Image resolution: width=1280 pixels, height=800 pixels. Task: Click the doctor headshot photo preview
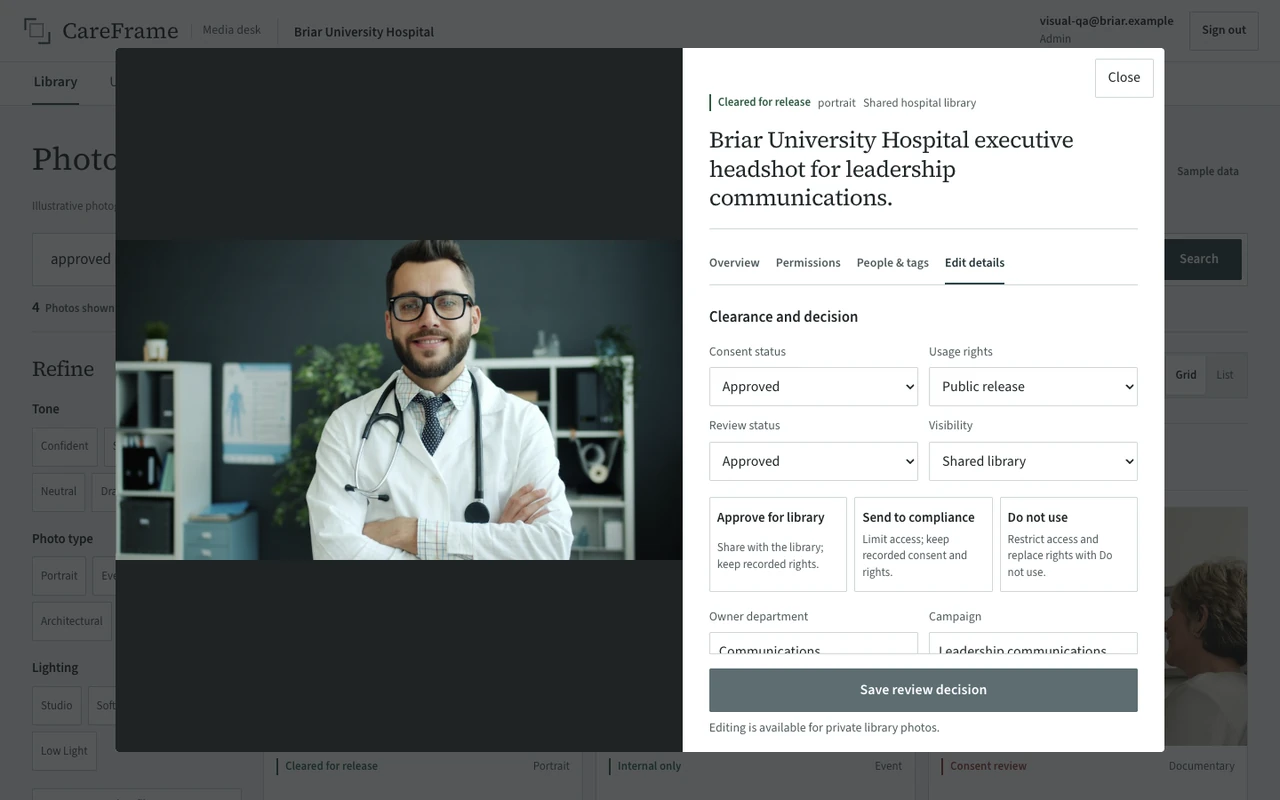point(399,400)
